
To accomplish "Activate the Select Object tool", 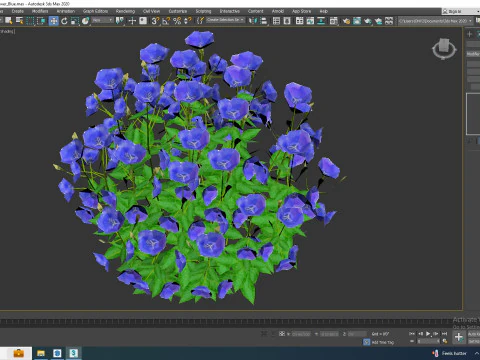I will point(9,21).
